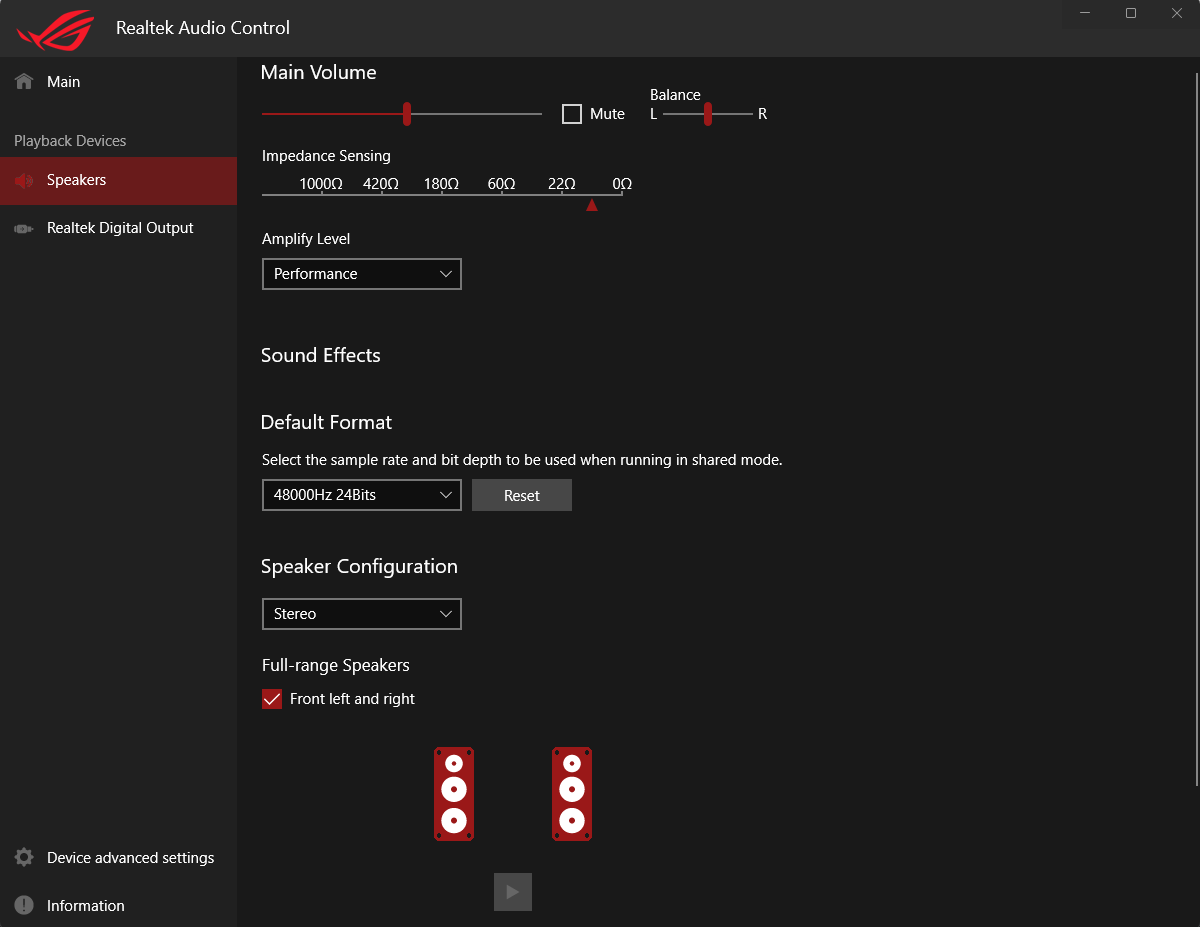Toggle the Mute checkbox
The height and width of the screenshot is (927, 1200).
tap(572, 114)
